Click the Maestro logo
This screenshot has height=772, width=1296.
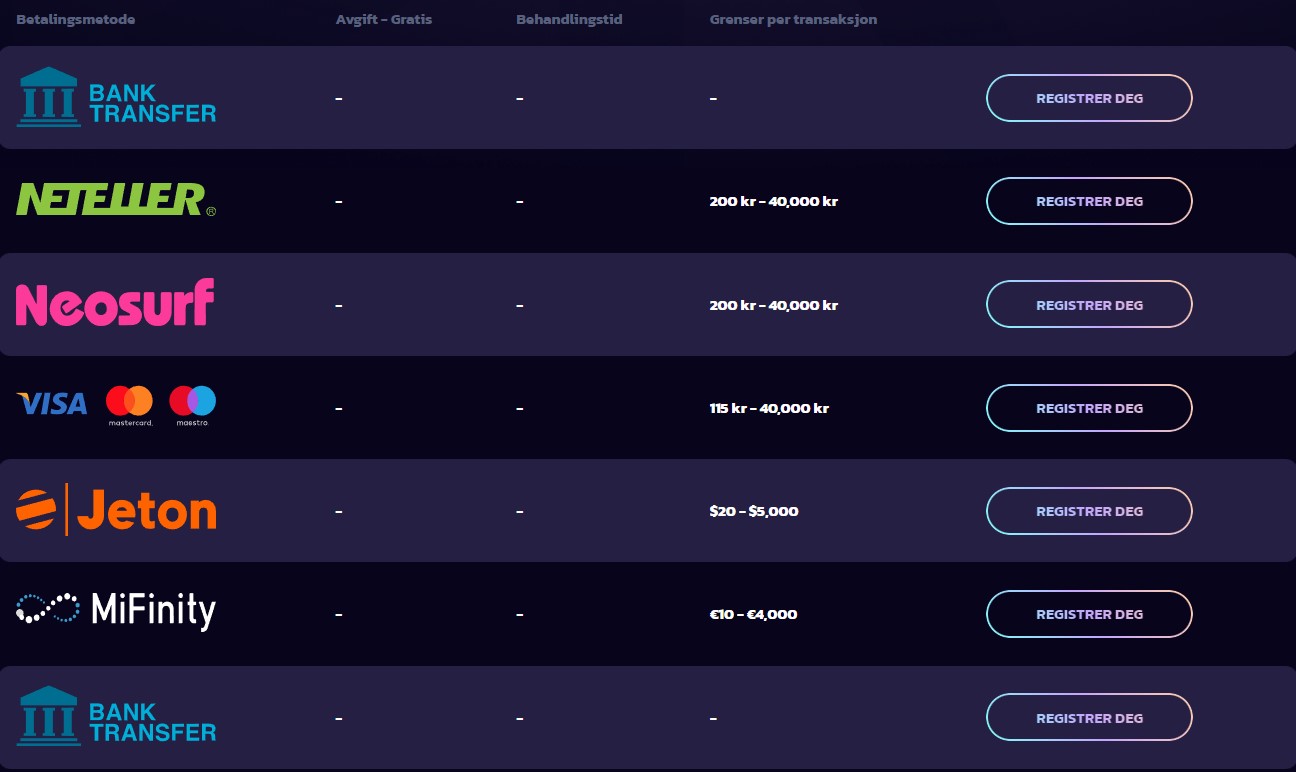193,406
